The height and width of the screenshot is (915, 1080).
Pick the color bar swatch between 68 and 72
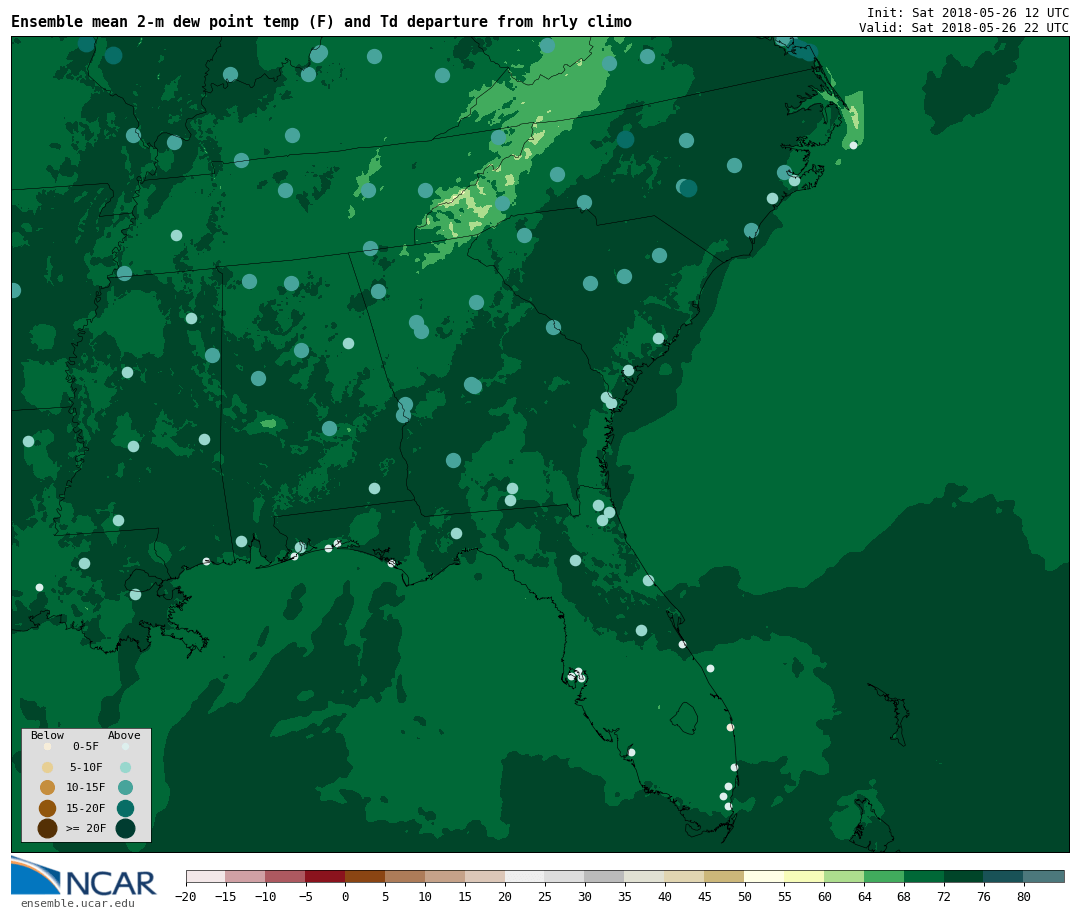point(925,876)
